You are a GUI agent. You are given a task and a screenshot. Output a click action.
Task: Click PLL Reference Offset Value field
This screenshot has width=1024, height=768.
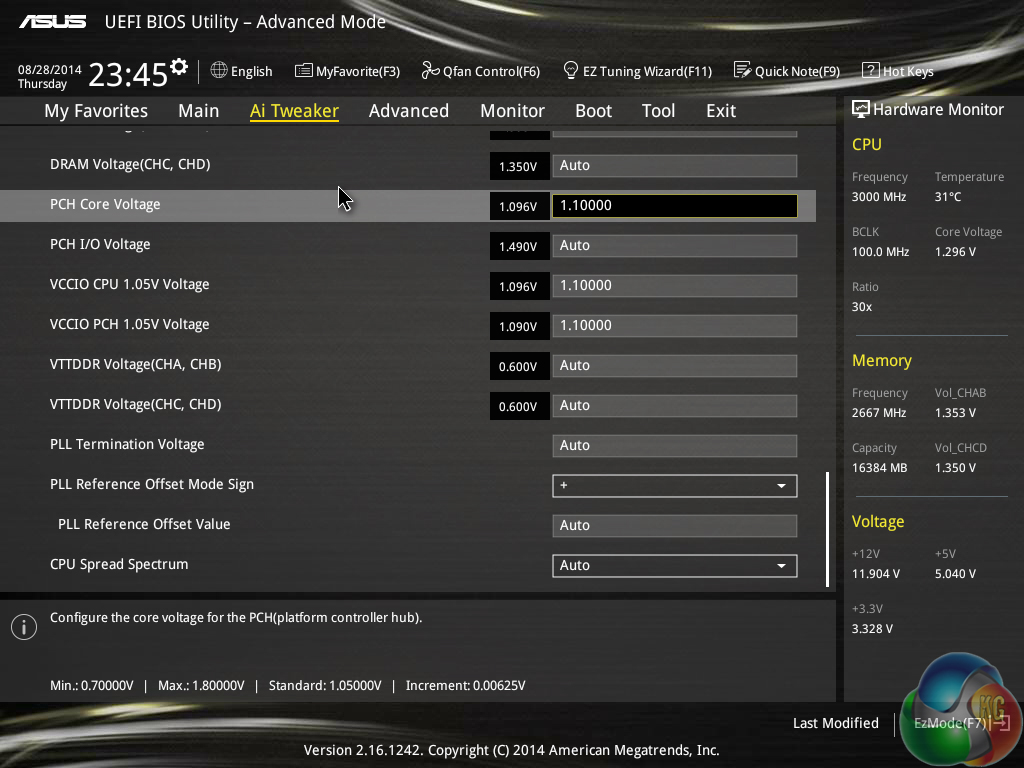(675, 526)
